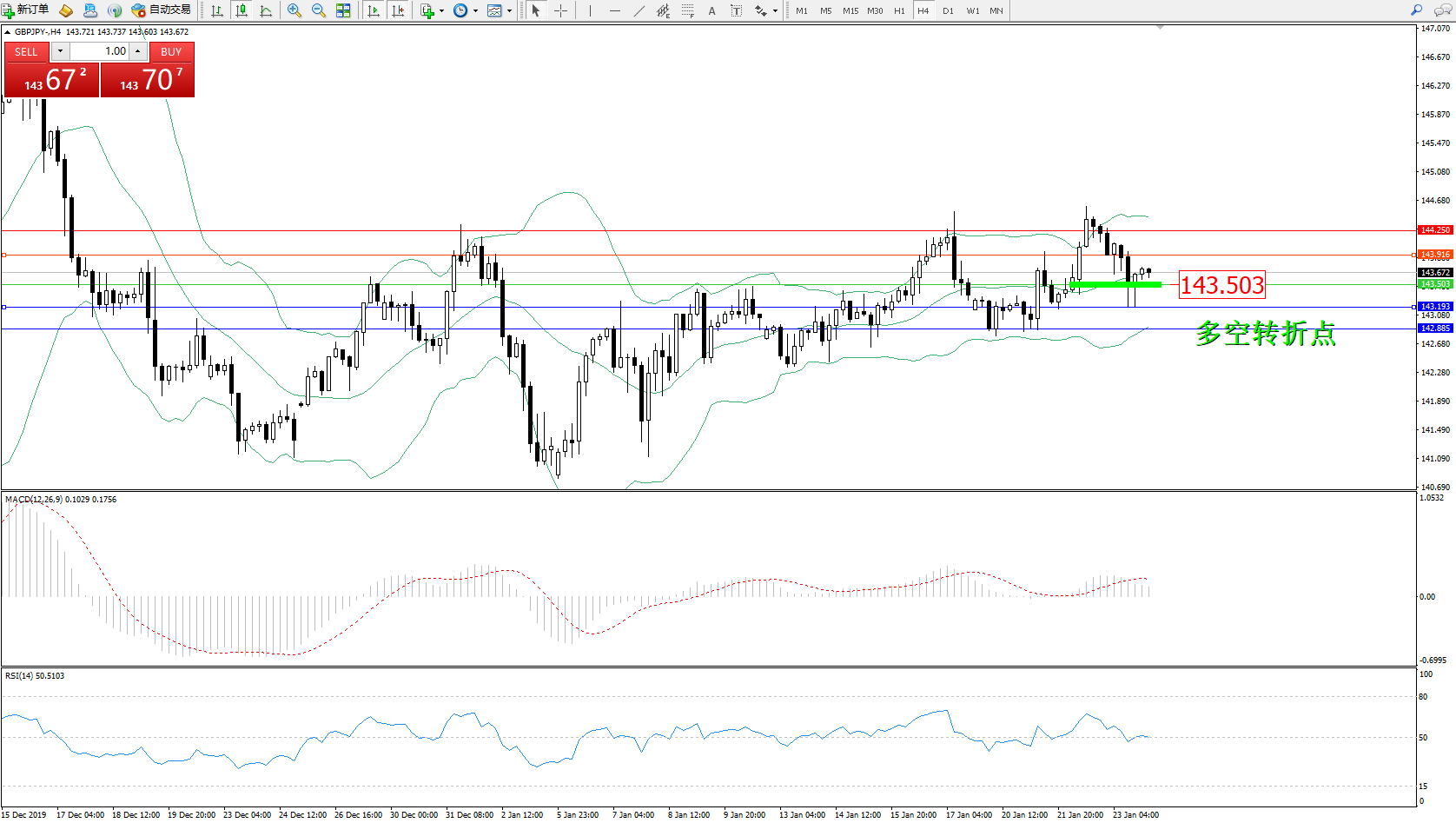Viewport: 1456px width, 823px height.
Task: Select the line chart display icon
Action: click(266, 10)
